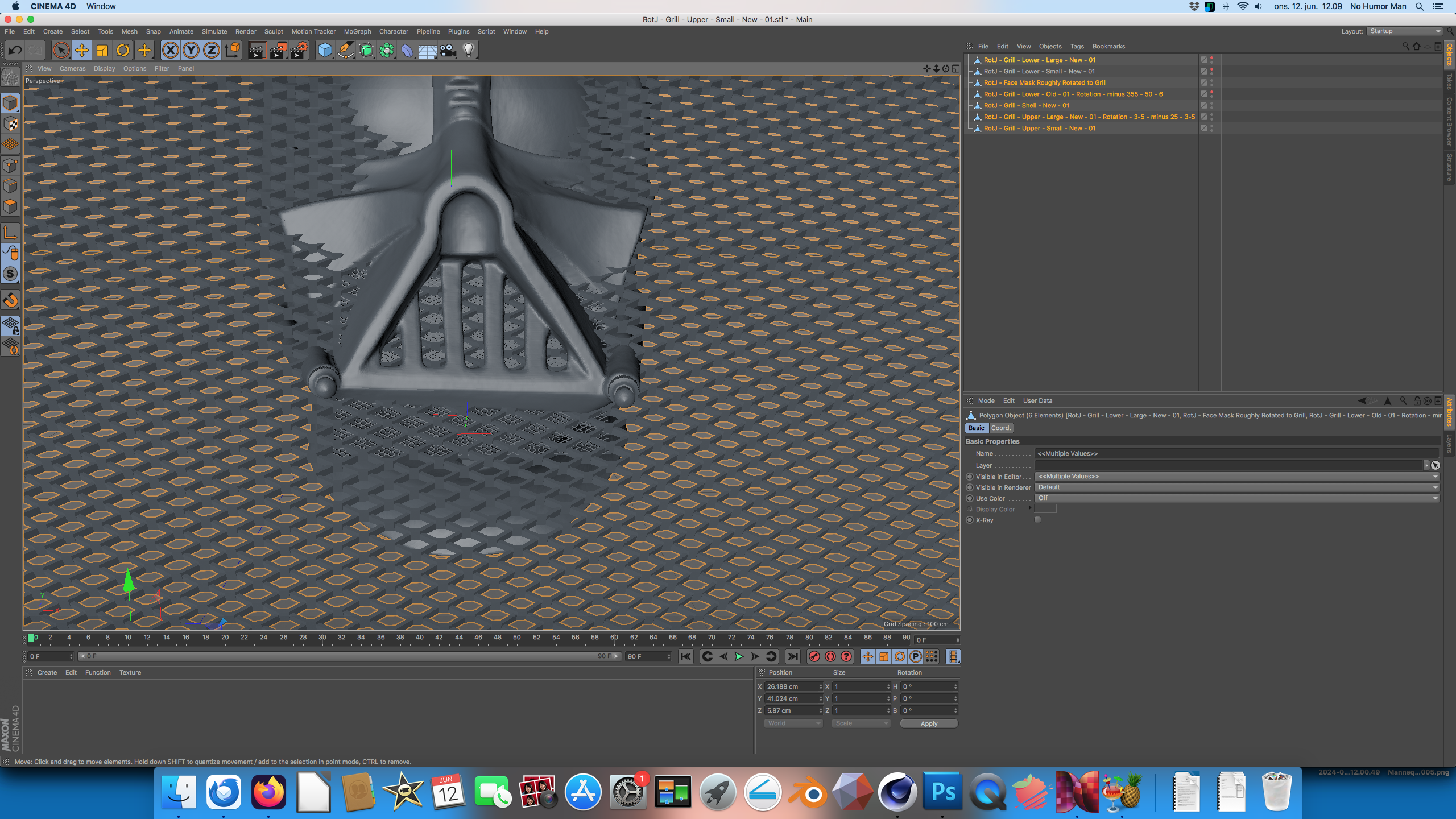Click the Floor environment icon

tap(428, 50)
